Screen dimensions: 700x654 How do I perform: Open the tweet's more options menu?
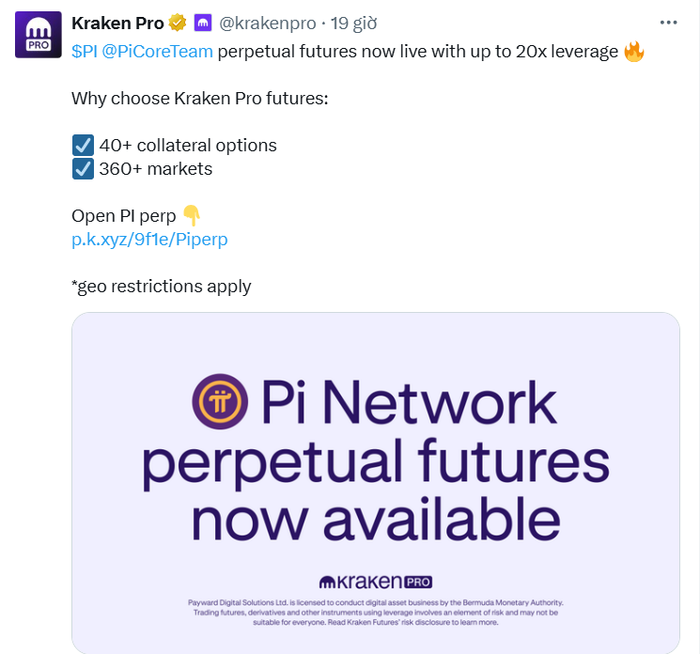[x=666, y=23]
